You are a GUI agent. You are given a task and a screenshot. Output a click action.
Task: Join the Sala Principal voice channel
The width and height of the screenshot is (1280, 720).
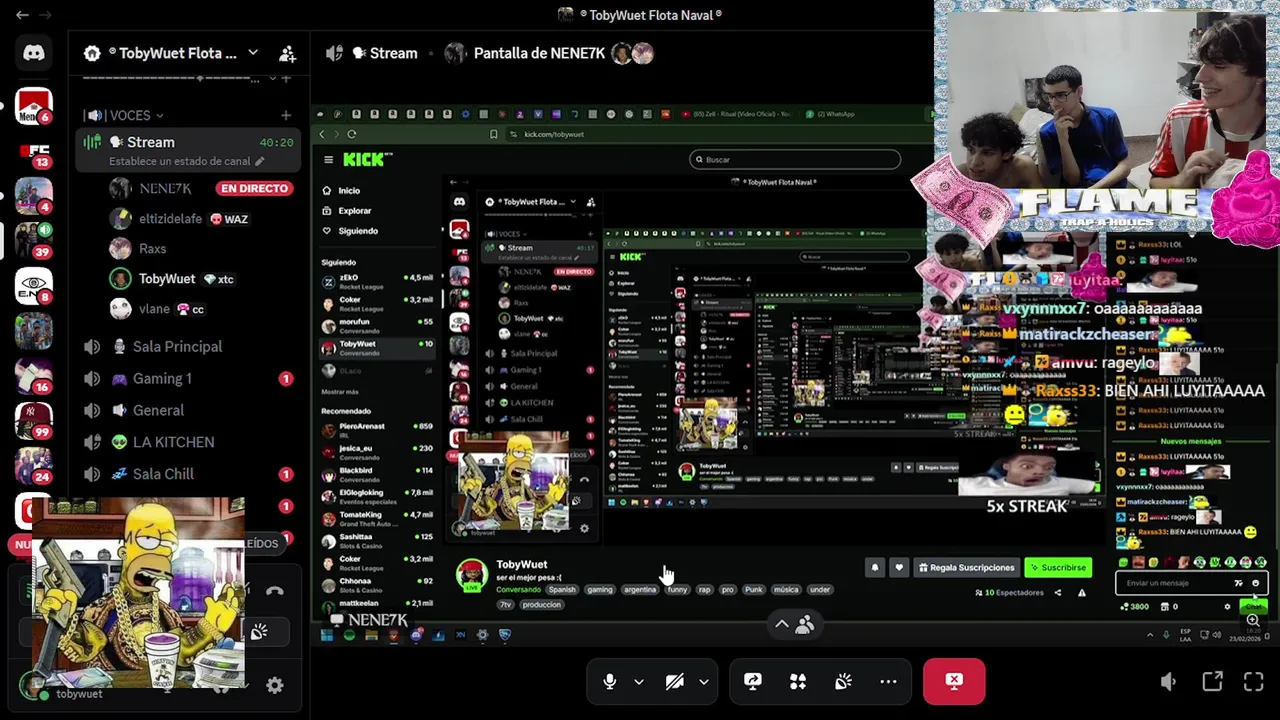189,346
